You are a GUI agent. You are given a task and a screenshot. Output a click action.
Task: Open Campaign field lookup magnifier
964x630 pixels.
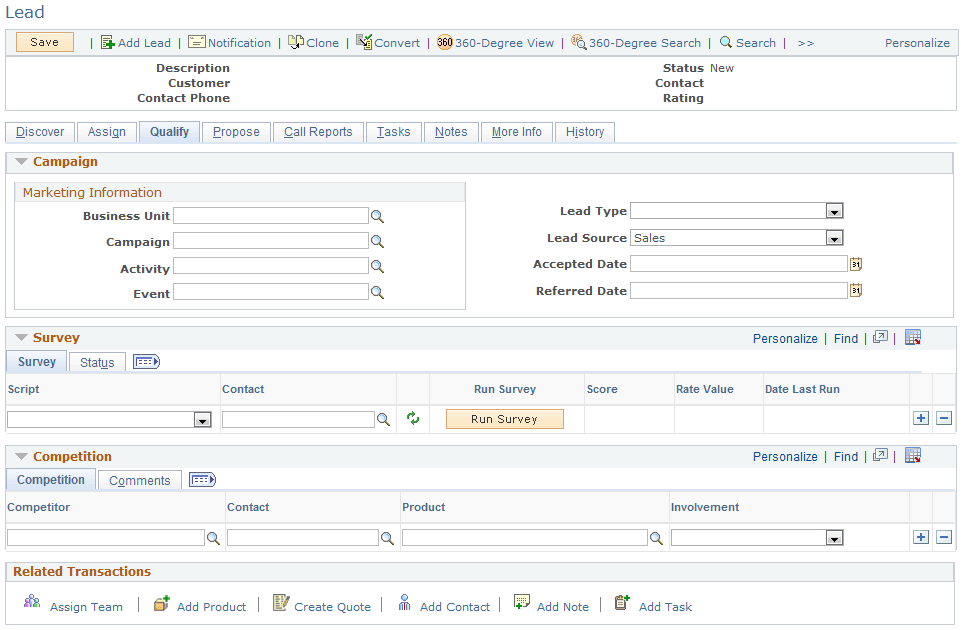pyautogui.click(x=377, y=242)
